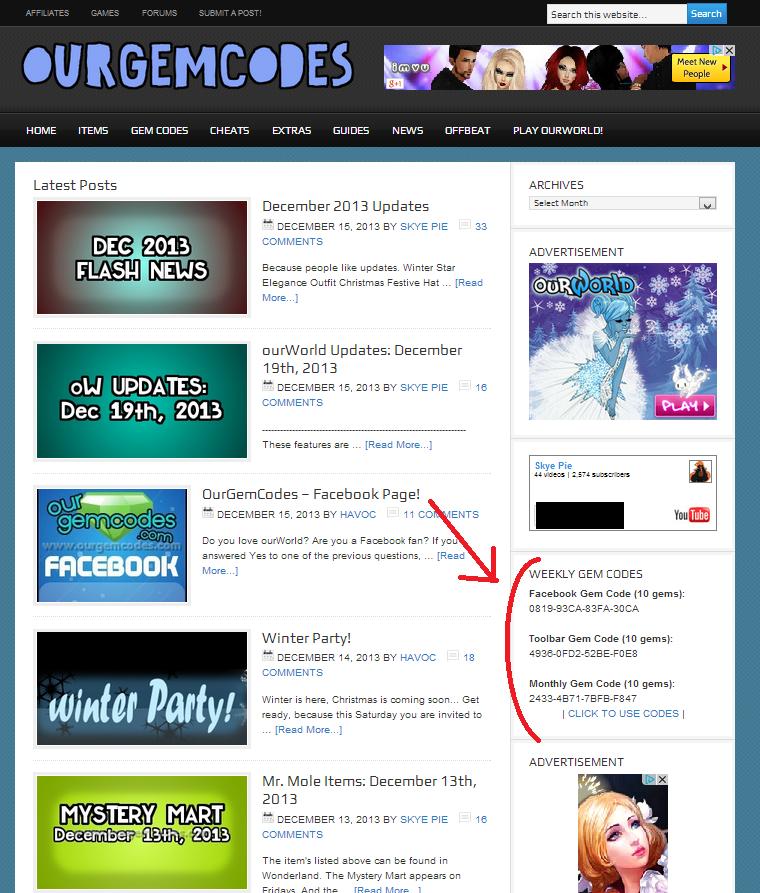Viewport: 760px width, 893px height.
Task: Open the Forums link in top bar
Action: click(x=159, y=13)
